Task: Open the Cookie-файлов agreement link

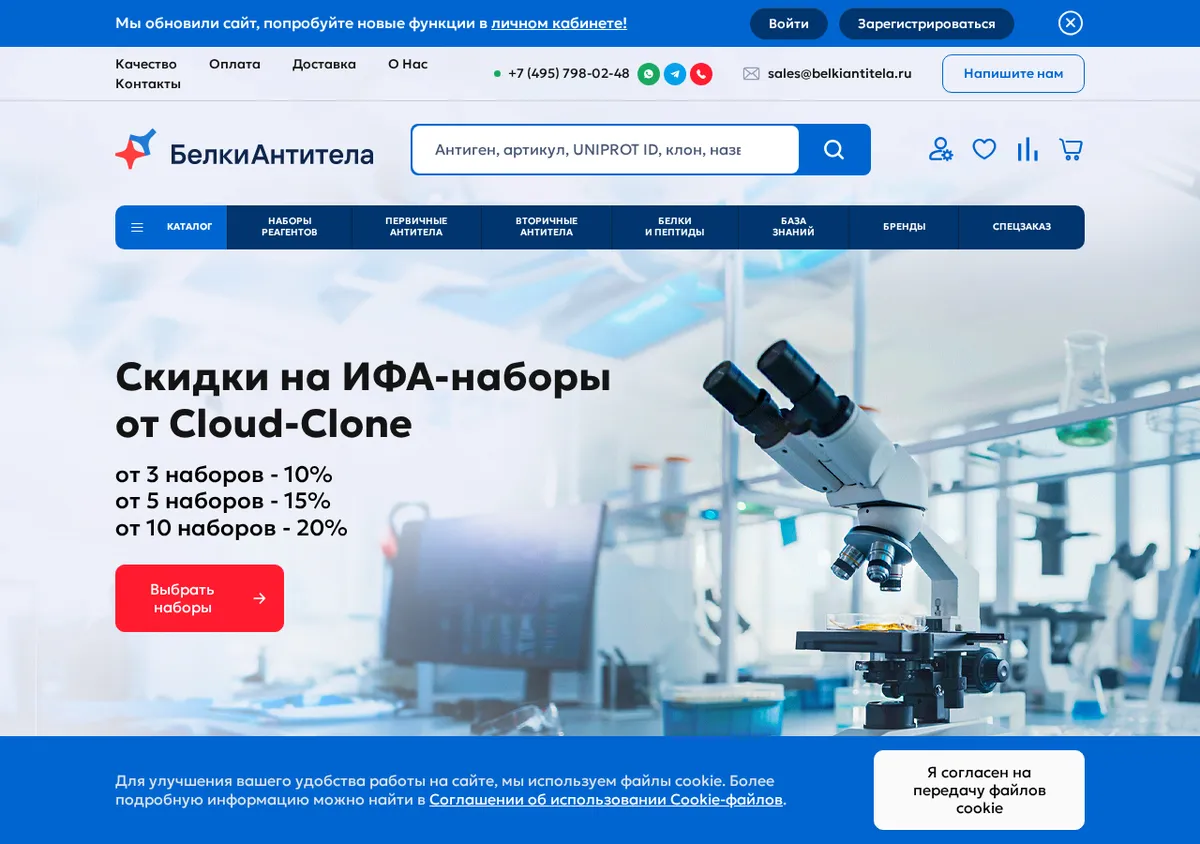Action: click(606, 800)
